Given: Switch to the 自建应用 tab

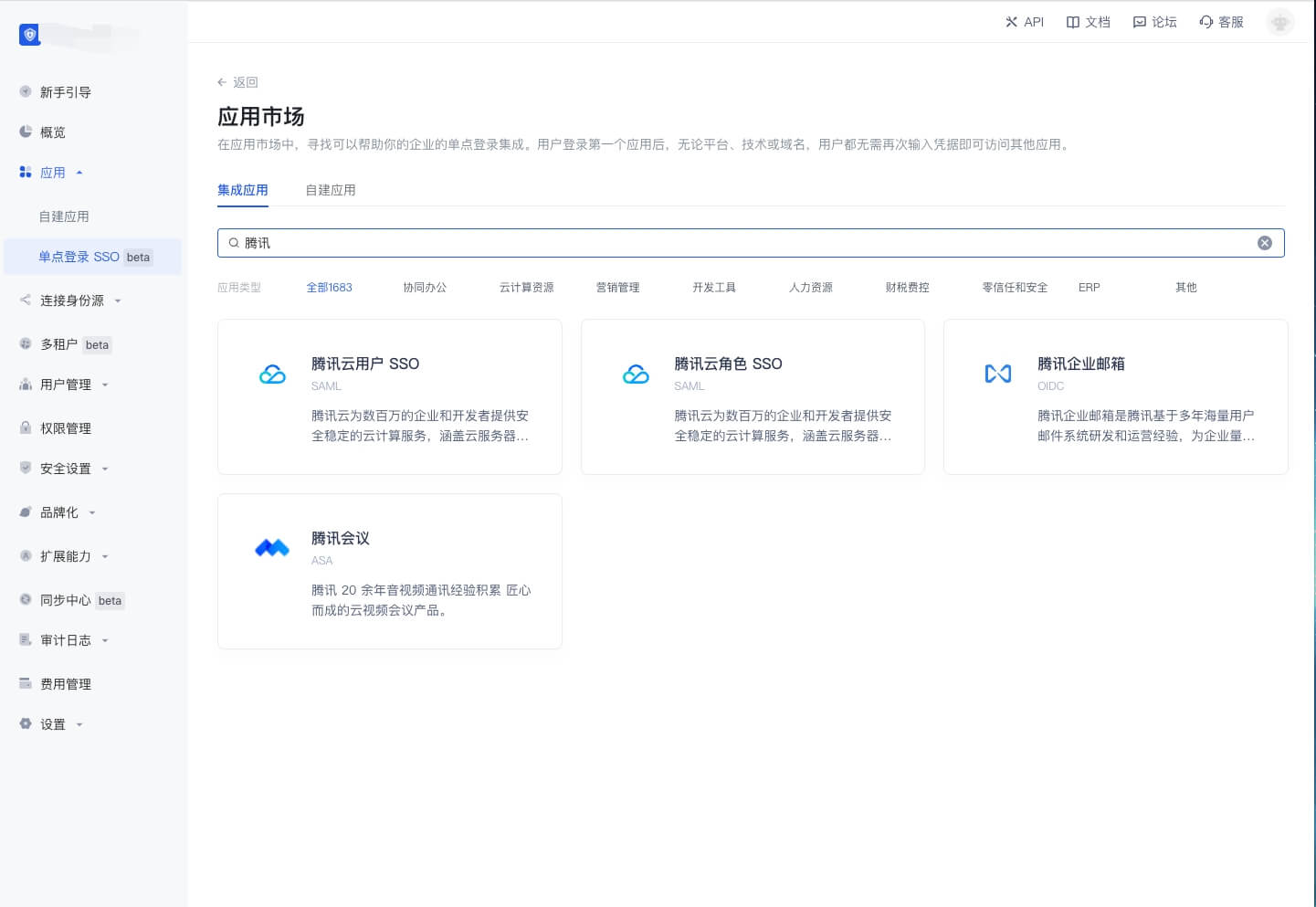Looking at the screenshot, I should (331, 190).
